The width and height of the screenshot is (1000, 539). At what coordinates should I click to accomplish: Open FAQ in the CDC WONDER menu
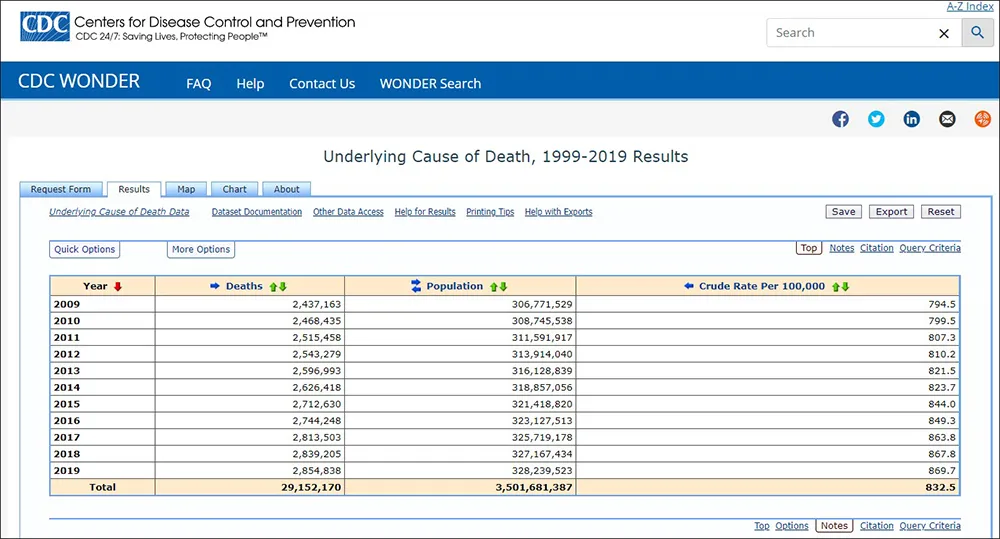tap(198, 84)
